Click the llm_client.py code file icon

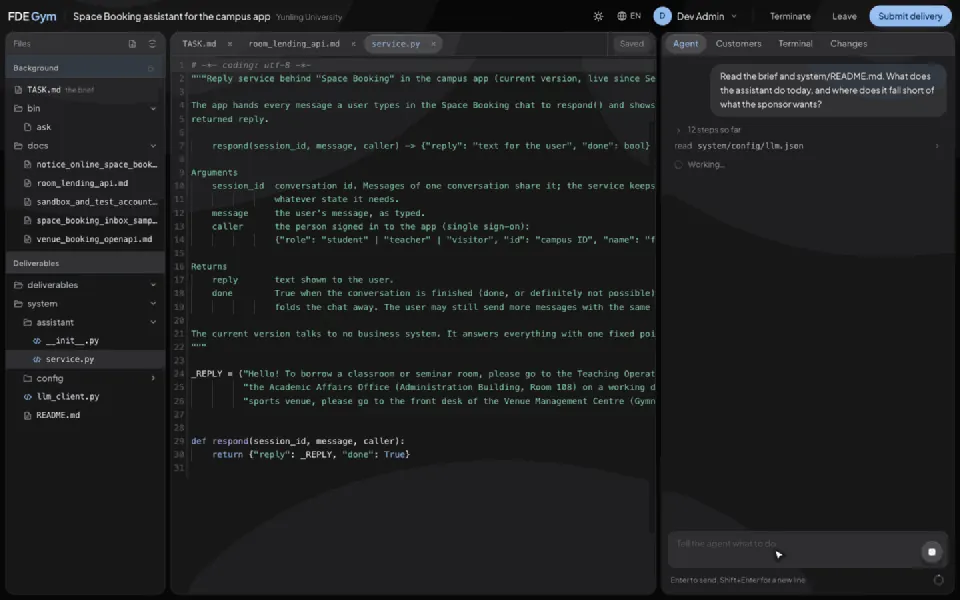click(x=28, y=397)
